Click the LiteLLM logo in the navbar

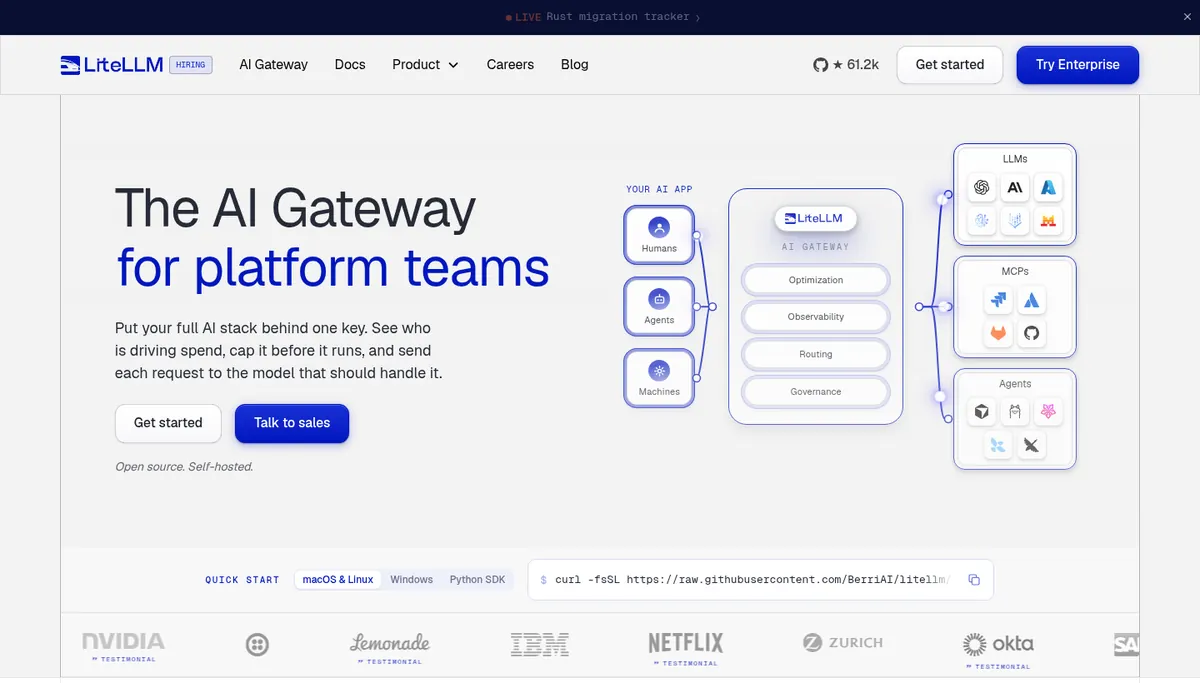click(111, 65)
